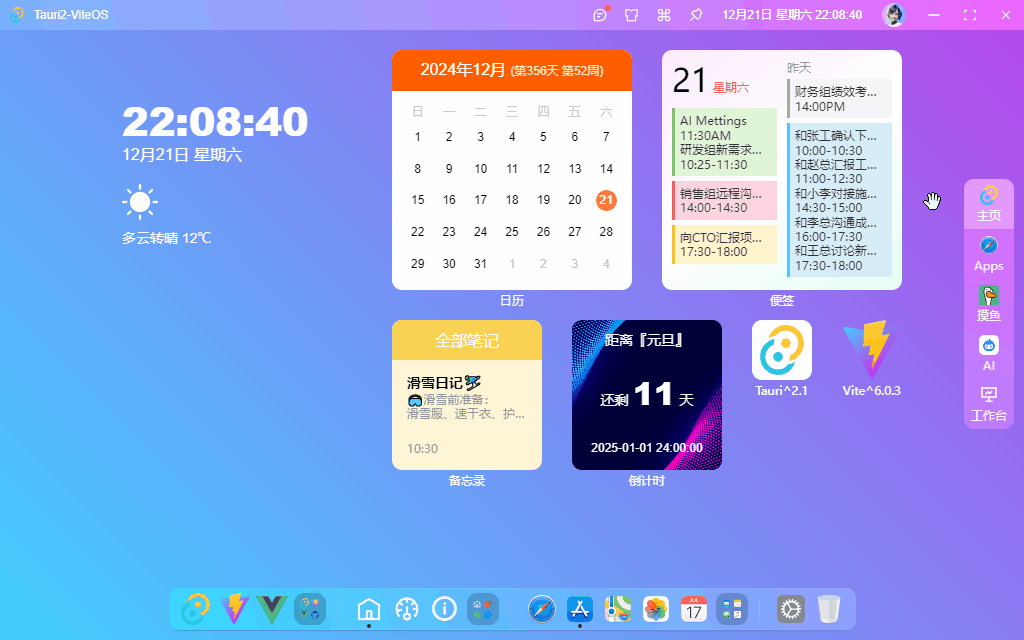Open the dashboard gauge icon in dock

[406, 608]
